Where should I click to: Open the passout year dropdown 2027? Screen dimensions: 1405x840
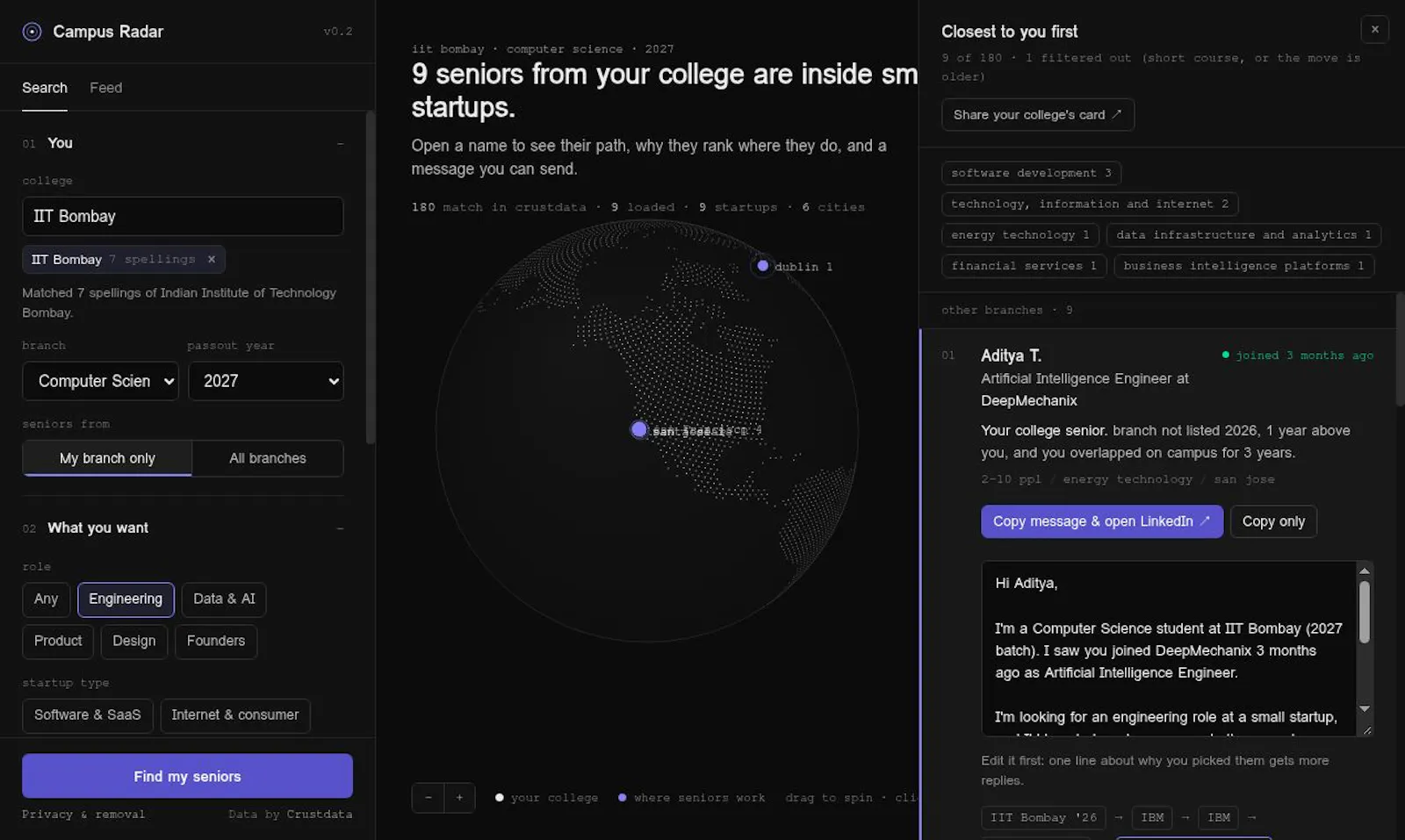click(265, 381)
